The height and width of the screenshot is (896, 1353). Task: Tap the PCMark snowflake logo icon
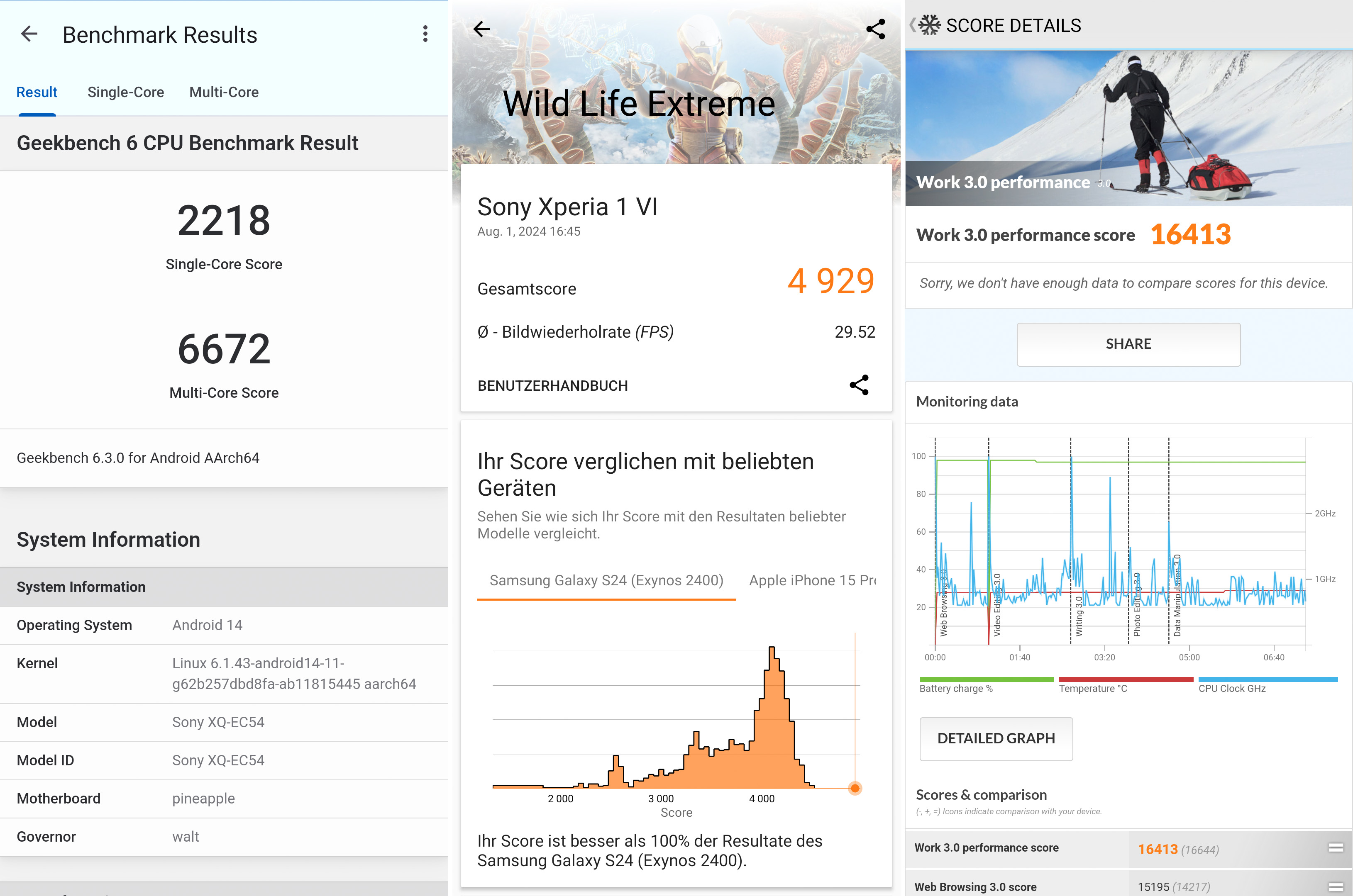tap(930, 25)
